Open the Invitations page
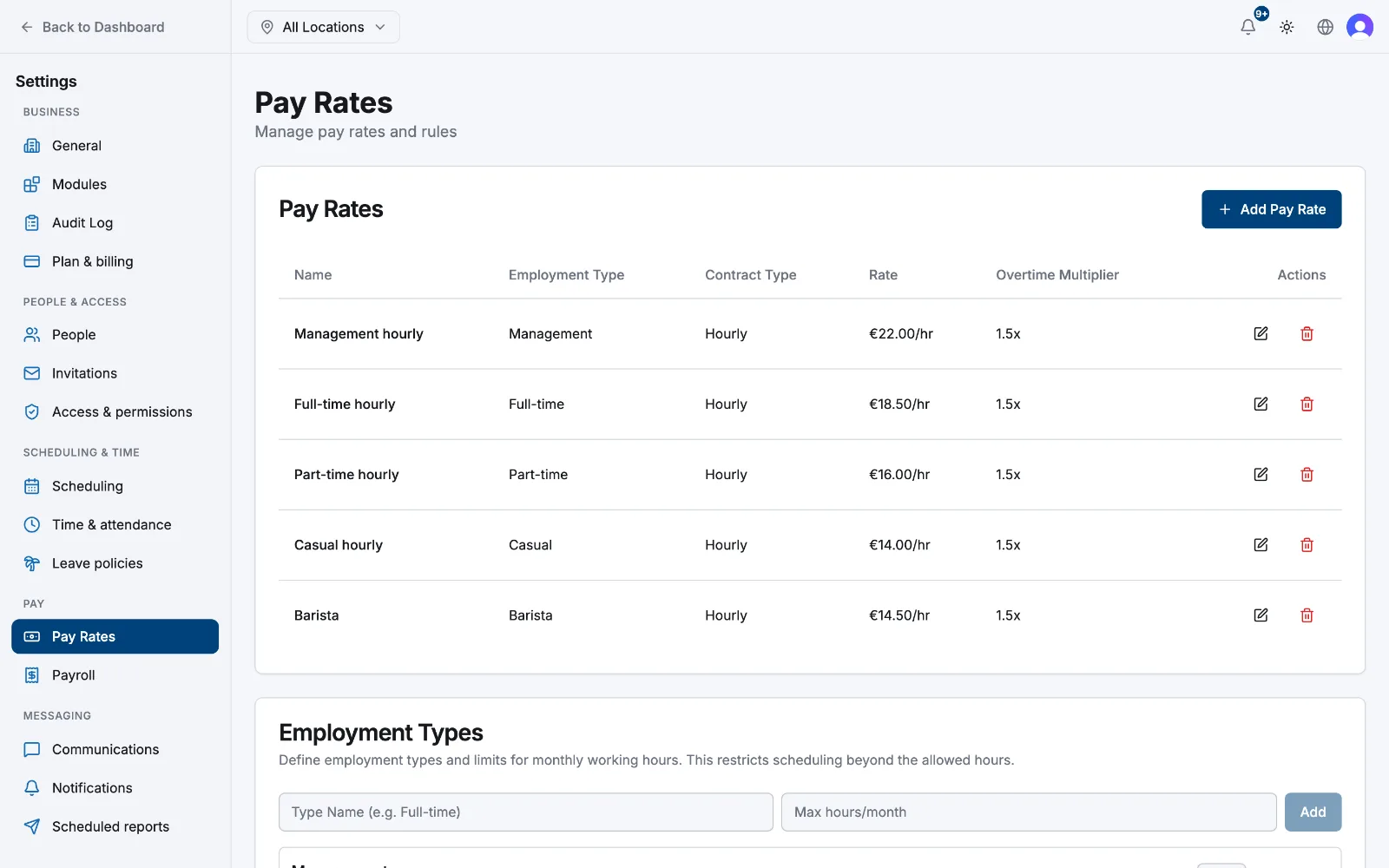Viewport: 1389px width, 868px height. click(x=115, y=373)
